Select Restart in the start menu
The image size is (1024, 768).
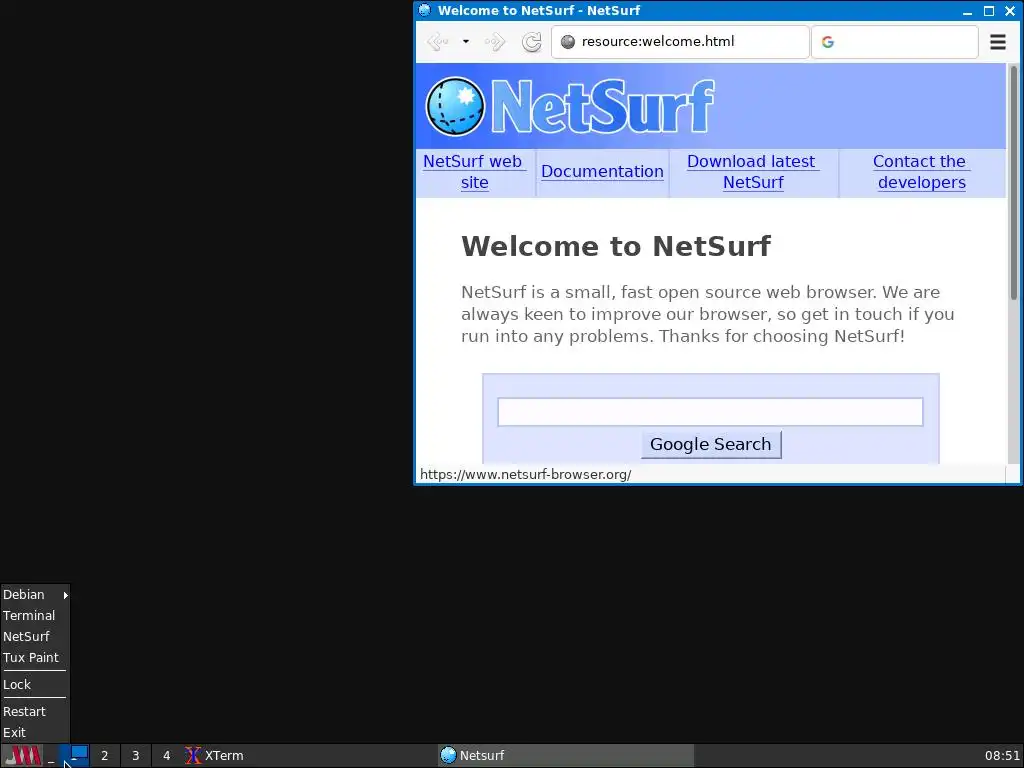coord(35,711)
